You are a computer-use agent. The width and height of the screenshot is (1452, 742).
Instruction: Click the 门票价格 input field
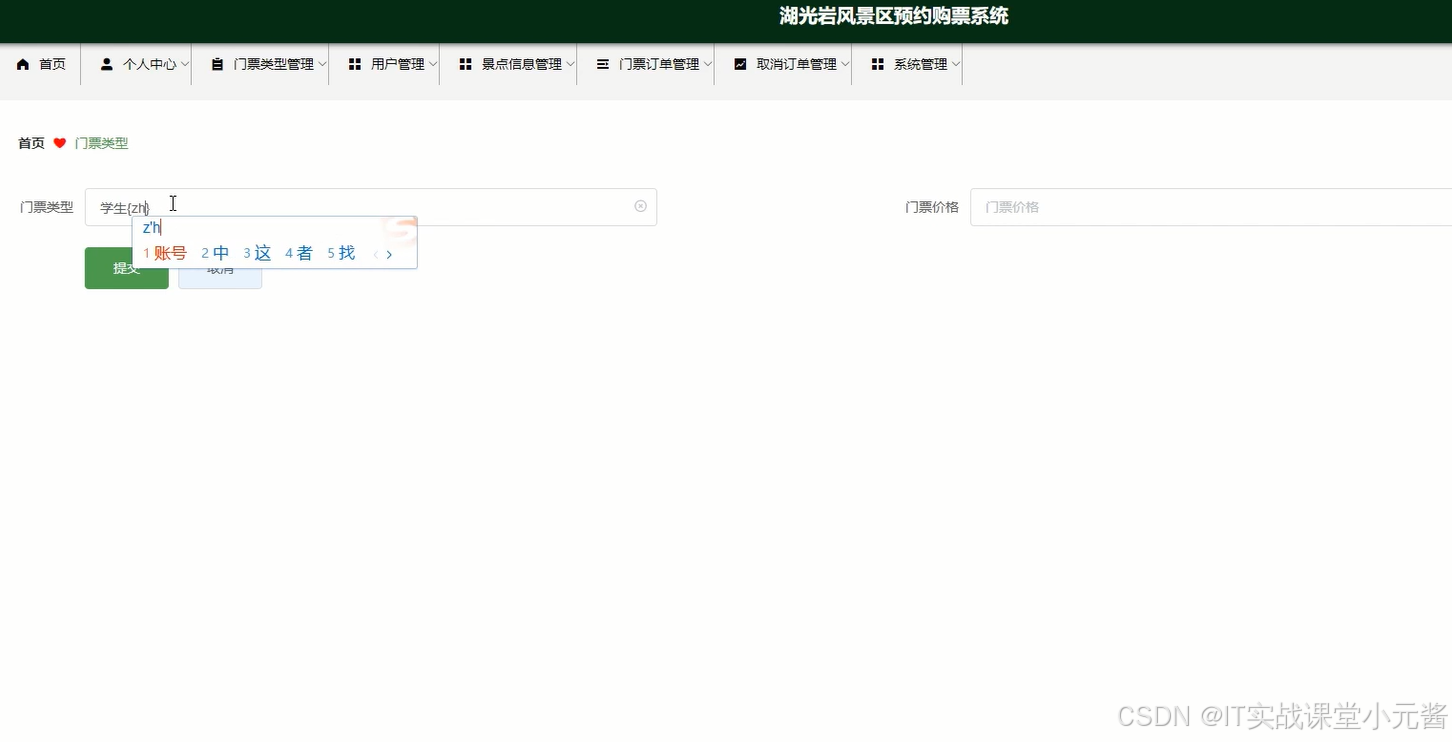(x=1211, y=207)
